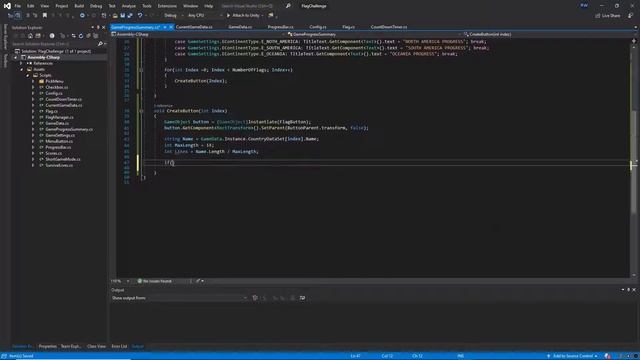The width and height of the screenshot is (640, 360).
Task: Select FlagManager.cs in Solution Explorer
Action: tap(60, 117)
